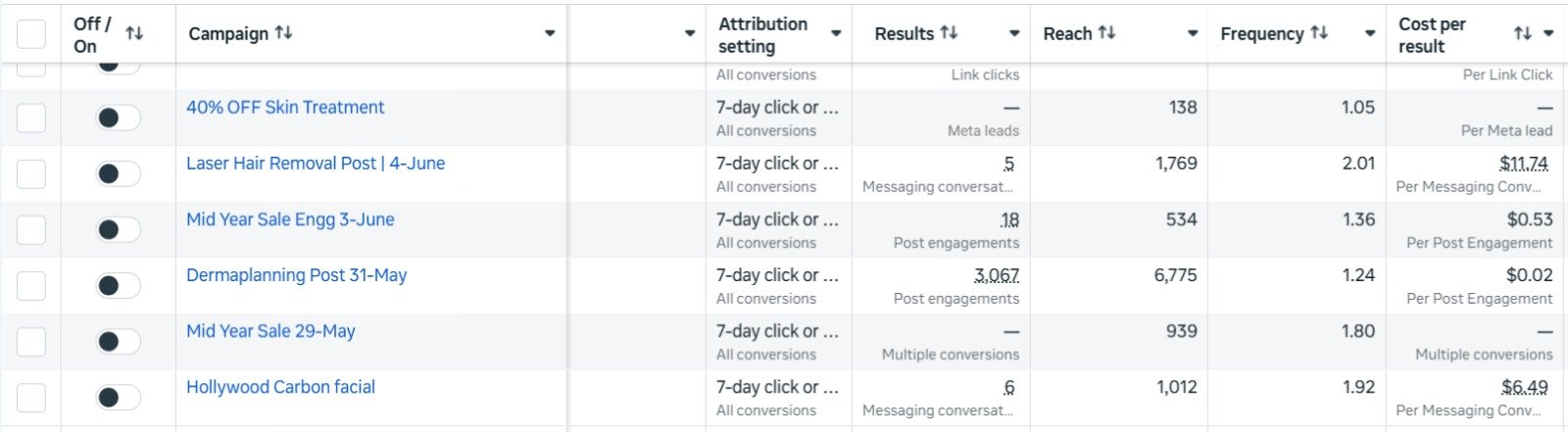
Task: Open the Campaign column dropdown menu
Action: pyautogui.click(x=550, y=33)
